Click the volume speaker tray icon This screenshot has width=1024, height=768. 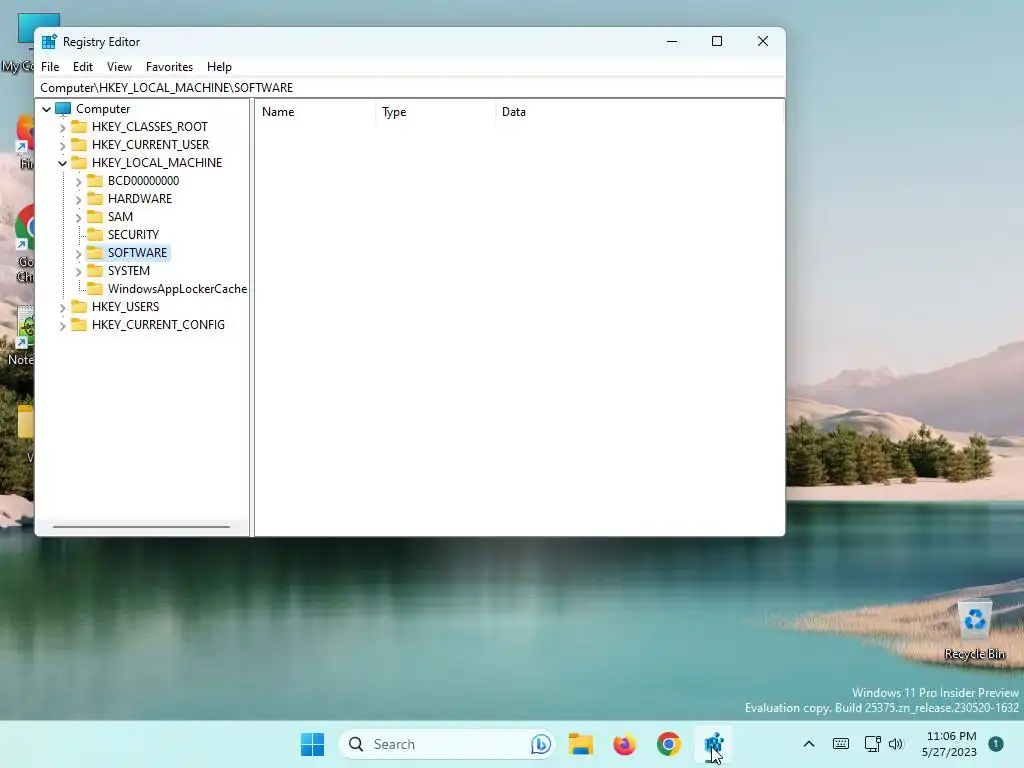click(896, 744)
